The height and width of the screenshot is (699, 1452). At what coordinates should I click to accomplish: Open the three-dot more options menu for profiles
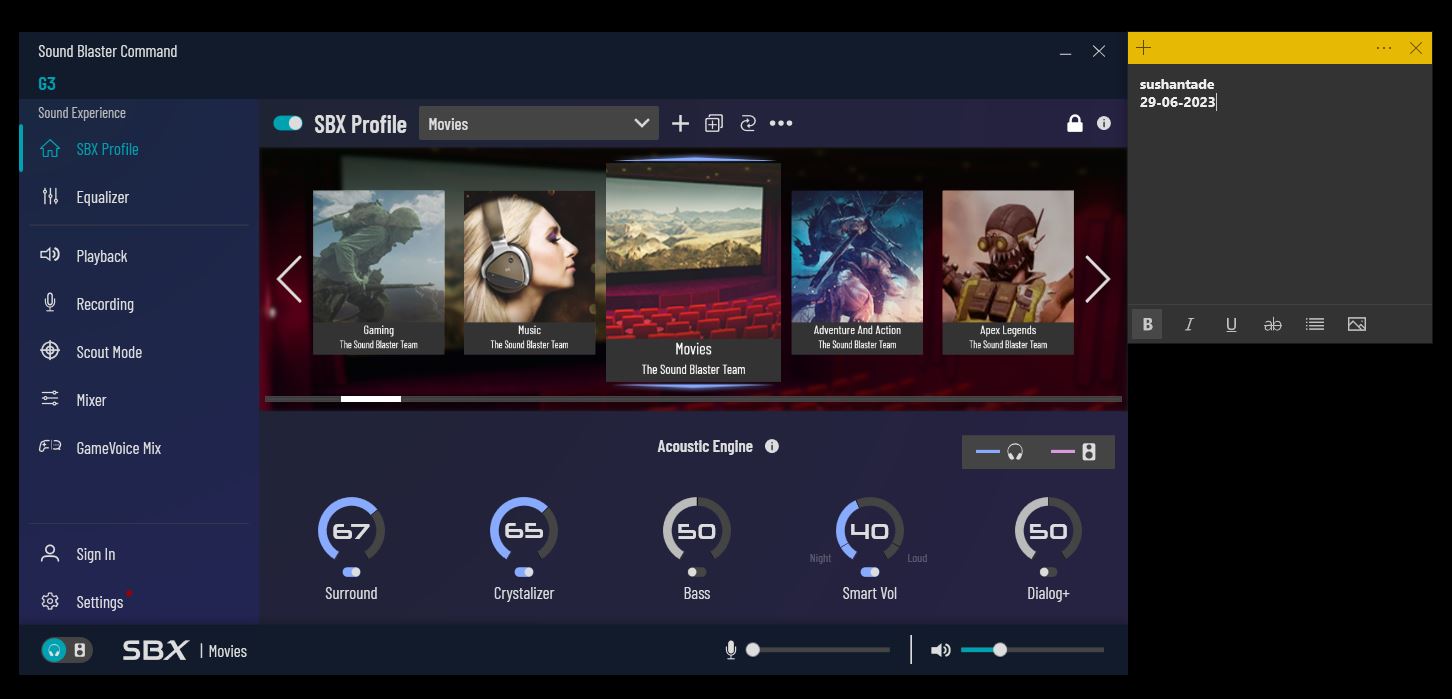(781, 123)
